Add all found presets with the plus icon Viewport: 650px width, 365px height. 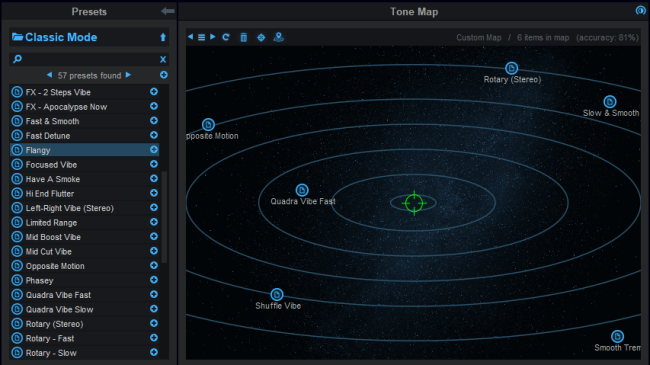coord(164,75)
